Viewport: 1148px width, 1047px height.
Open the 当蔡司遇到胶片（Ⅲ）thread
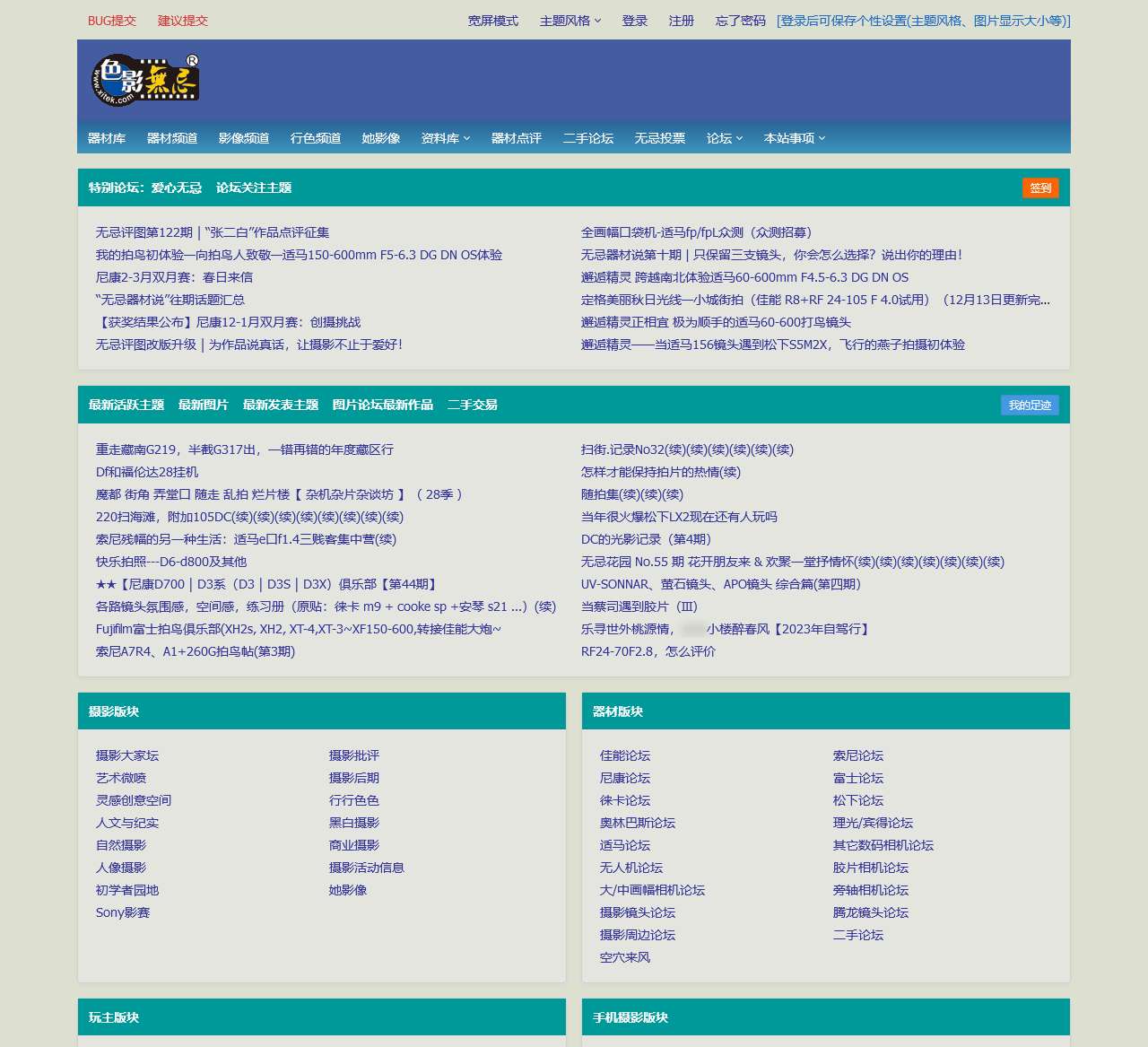pos(639,606)
